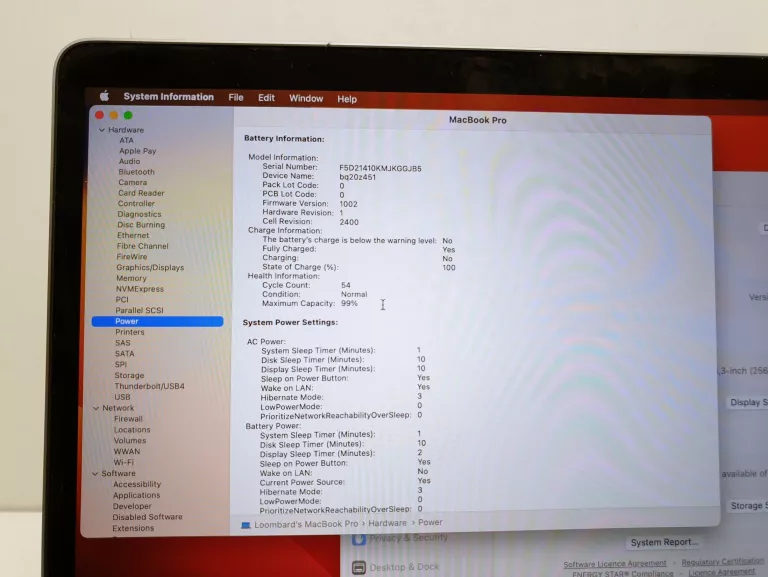Click the System Report button behind
Viewport: 768px width, 577px height.
coord(664,543)
